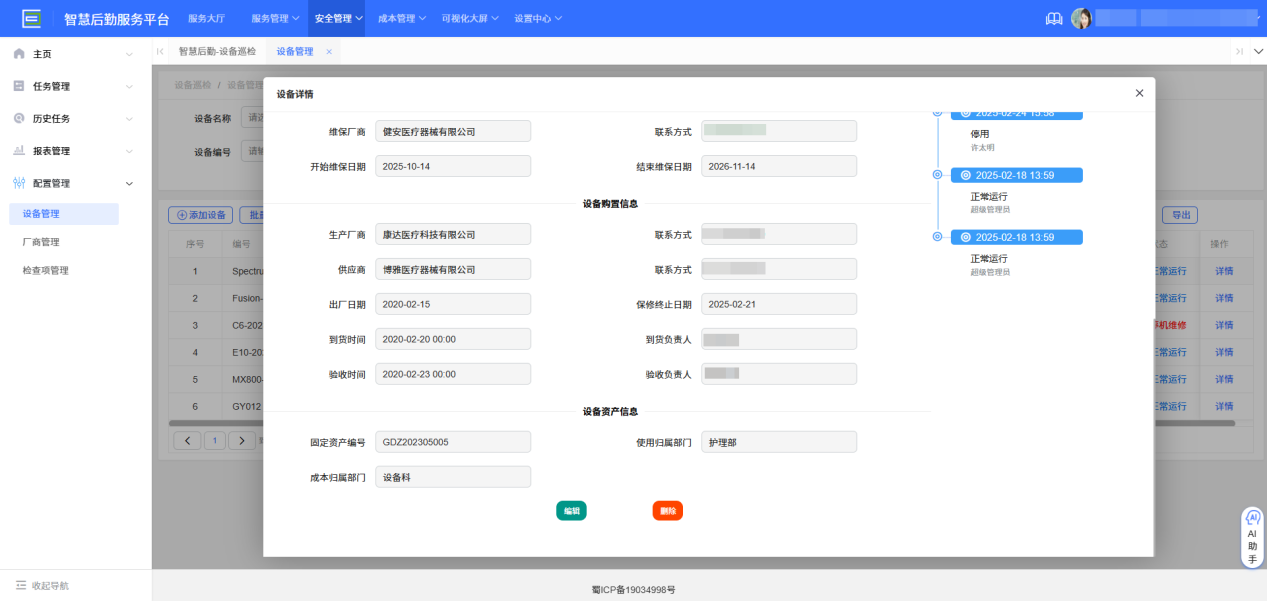Open 详情 link for the Spectrum device row
This screenshot has height=601, width=1267.
tap(1224, 270)
